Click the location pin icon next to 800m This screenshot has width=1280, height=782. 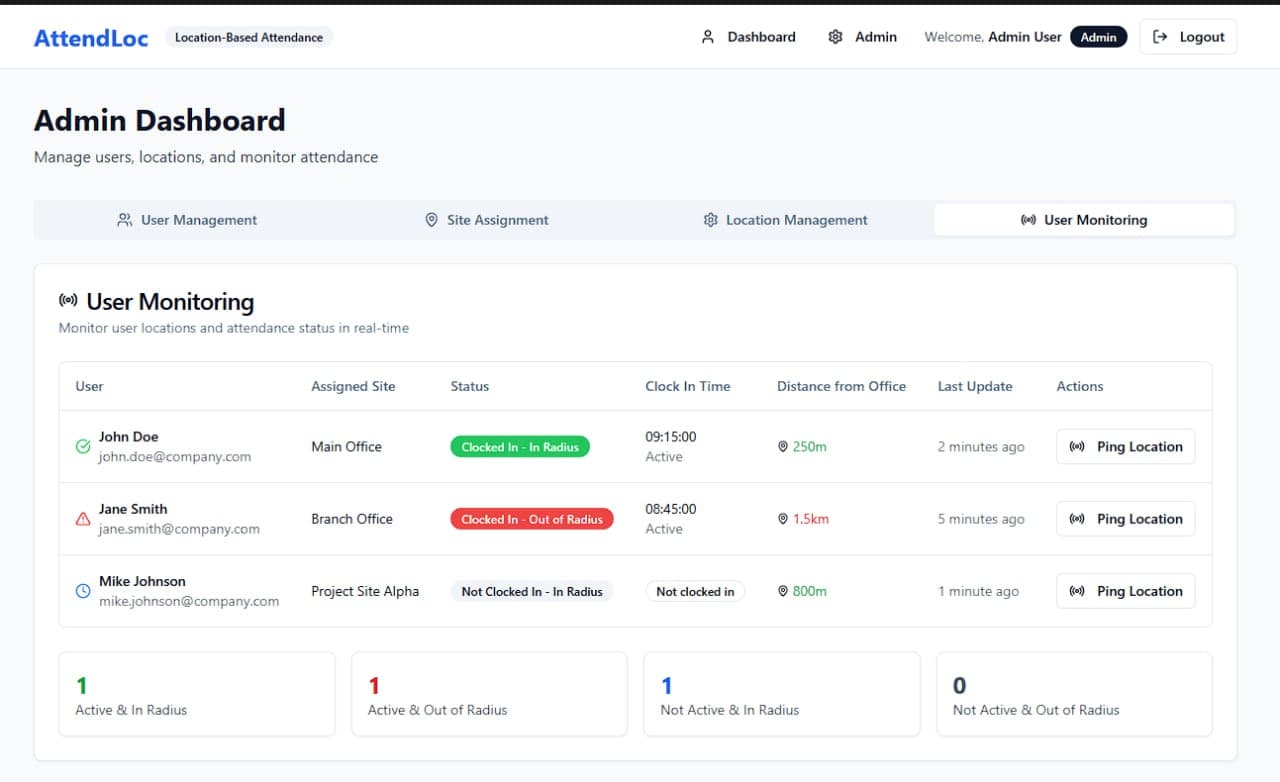783,591
